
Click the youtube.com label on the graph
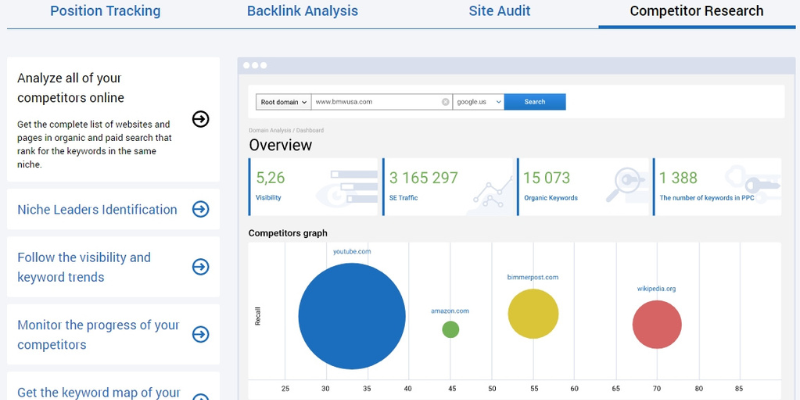[x=352, y=252]
